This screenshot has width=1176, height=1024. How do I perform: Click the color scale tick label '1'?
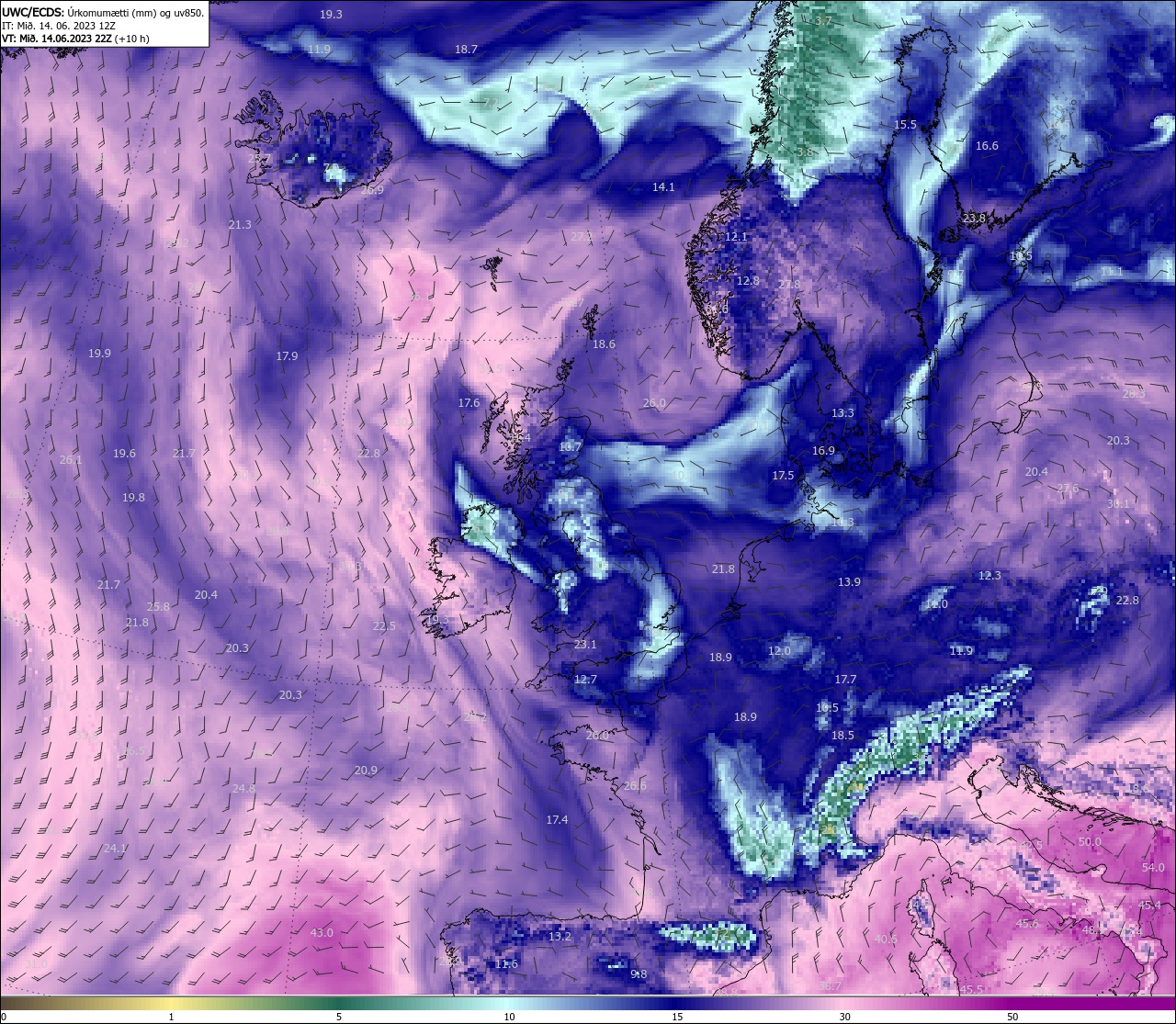point(172,1017)
